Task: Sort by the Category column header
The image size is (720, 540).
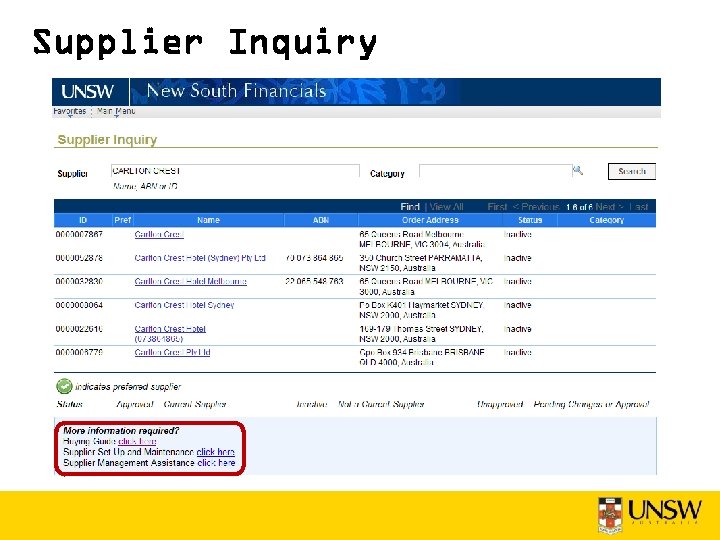Action: pyautogui.click(x=606, y=220)
